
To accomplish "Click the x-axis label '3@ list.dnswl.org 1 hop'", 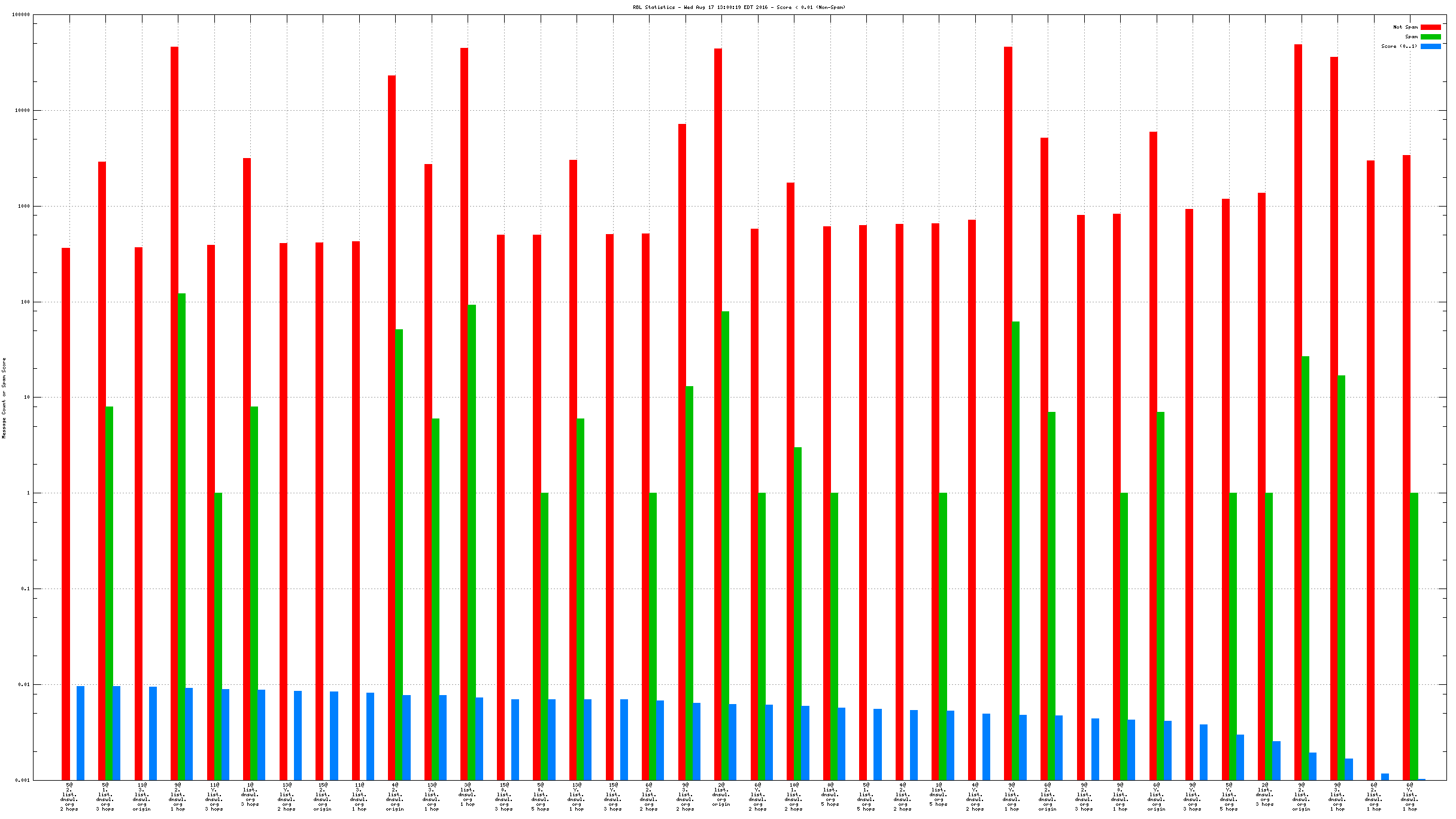I will (x=468, y=794).
